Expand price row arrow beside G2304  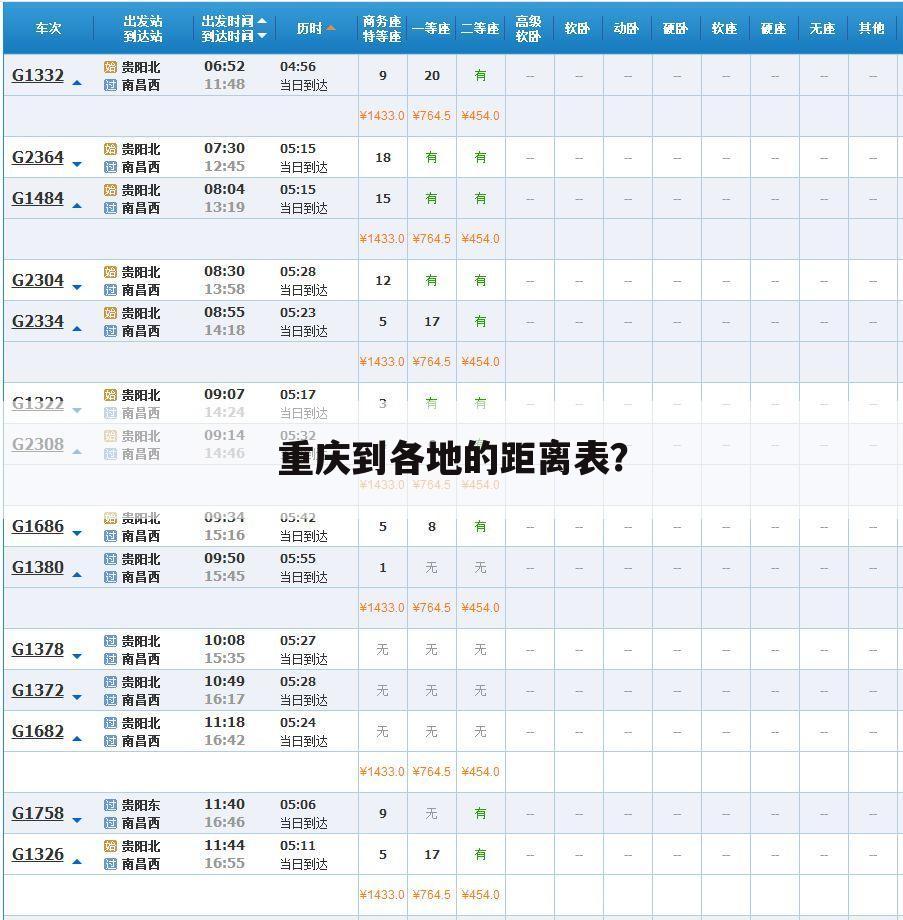[x=77, y=288]
